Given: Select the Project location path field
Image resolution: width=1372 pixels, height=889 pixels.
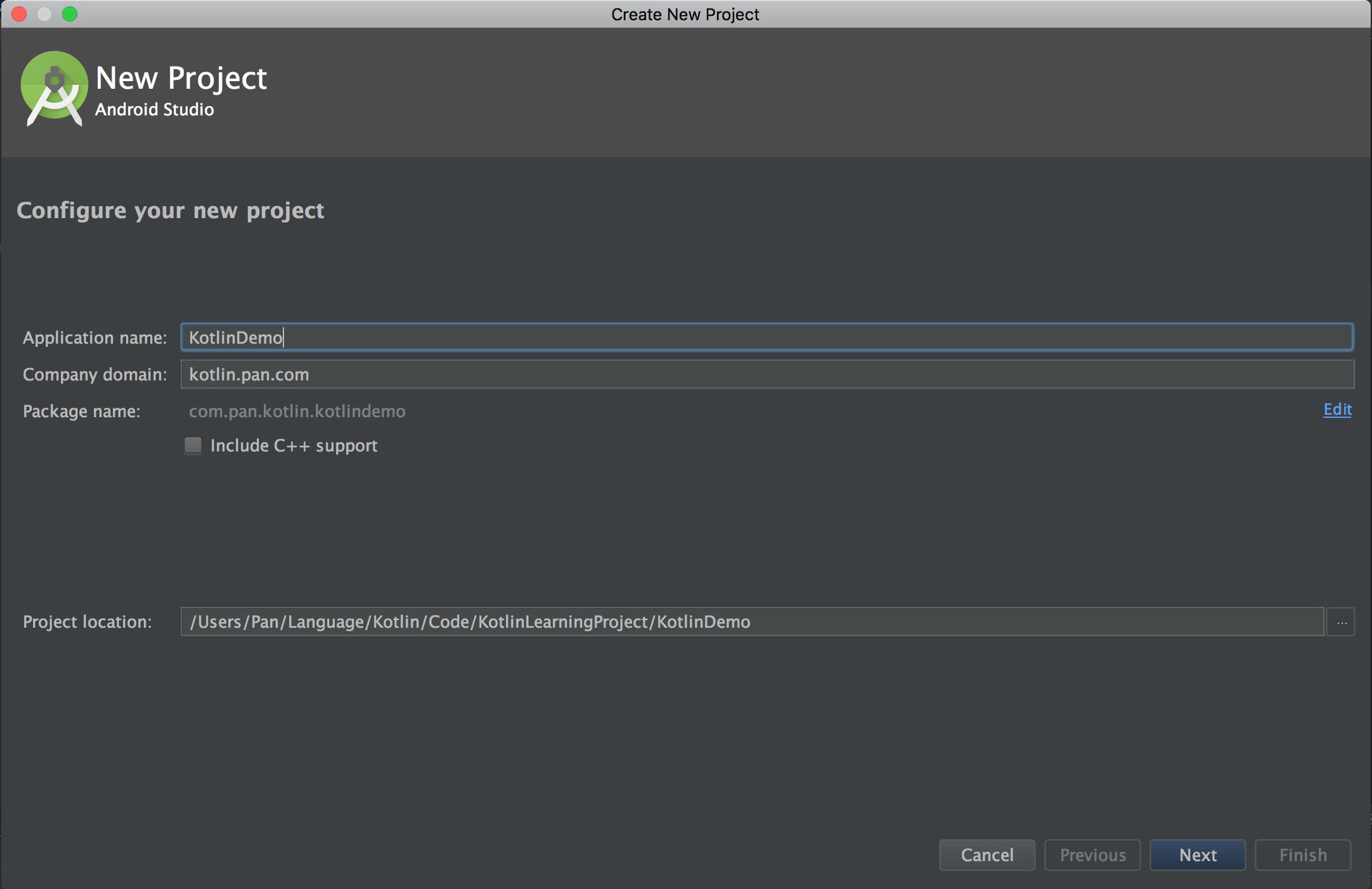Looking at the screenshot, I should (x=752, y=622).
